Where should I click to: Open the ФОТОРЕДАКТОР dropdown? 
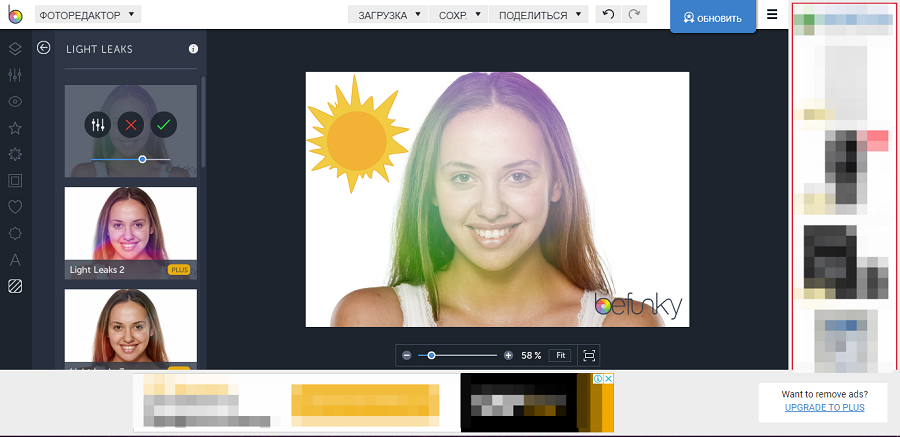[x=88, y=15]
